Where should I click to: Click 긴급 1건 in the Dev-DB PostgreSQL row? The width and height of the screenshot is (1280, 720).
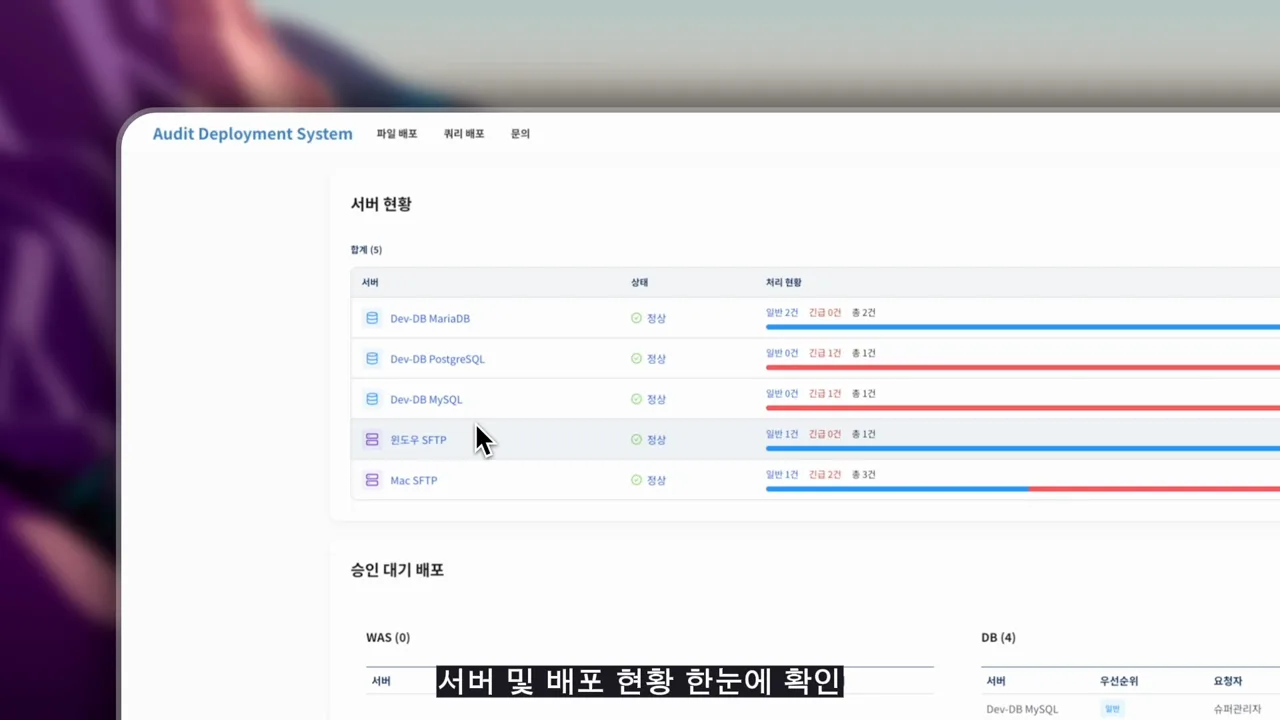point(825,353)
